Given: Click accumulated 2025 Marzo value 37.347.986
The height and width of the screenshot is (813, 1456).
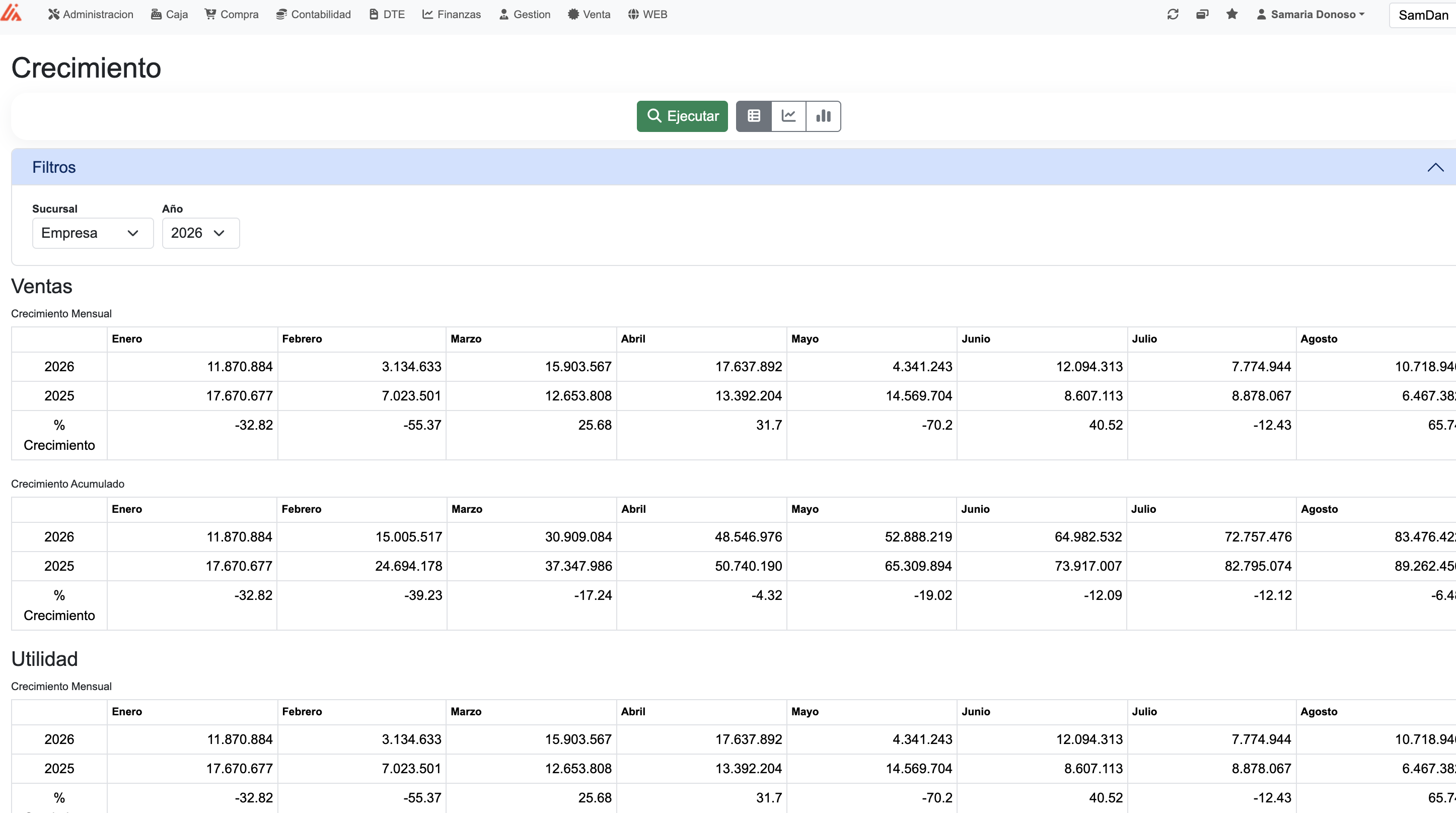Looking at the screenshot, I should click(x=578, y=566).
